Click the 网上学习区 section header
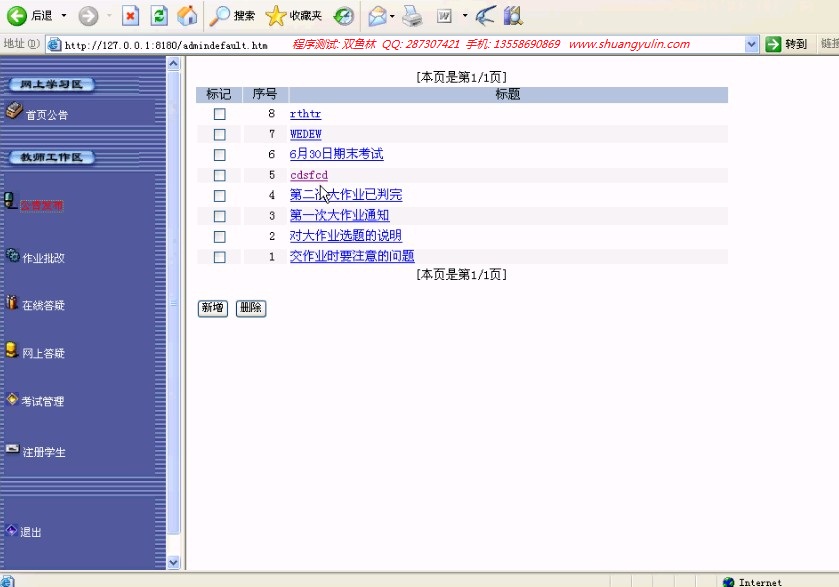 click(x=51, y=85)
